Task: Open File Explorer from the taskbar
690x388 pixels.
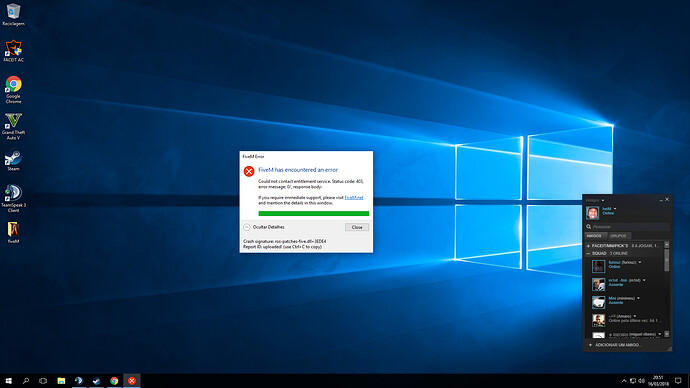Action: (61, 381)
